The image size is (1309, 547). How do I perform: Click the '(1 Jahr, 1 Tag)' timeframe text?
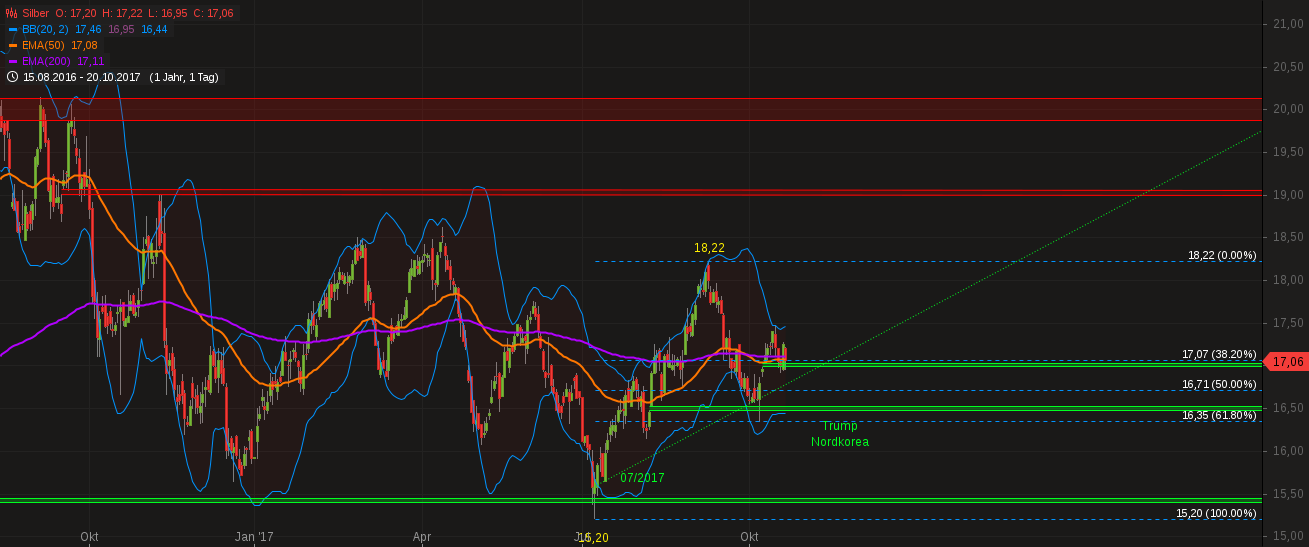tap(183, 77)
